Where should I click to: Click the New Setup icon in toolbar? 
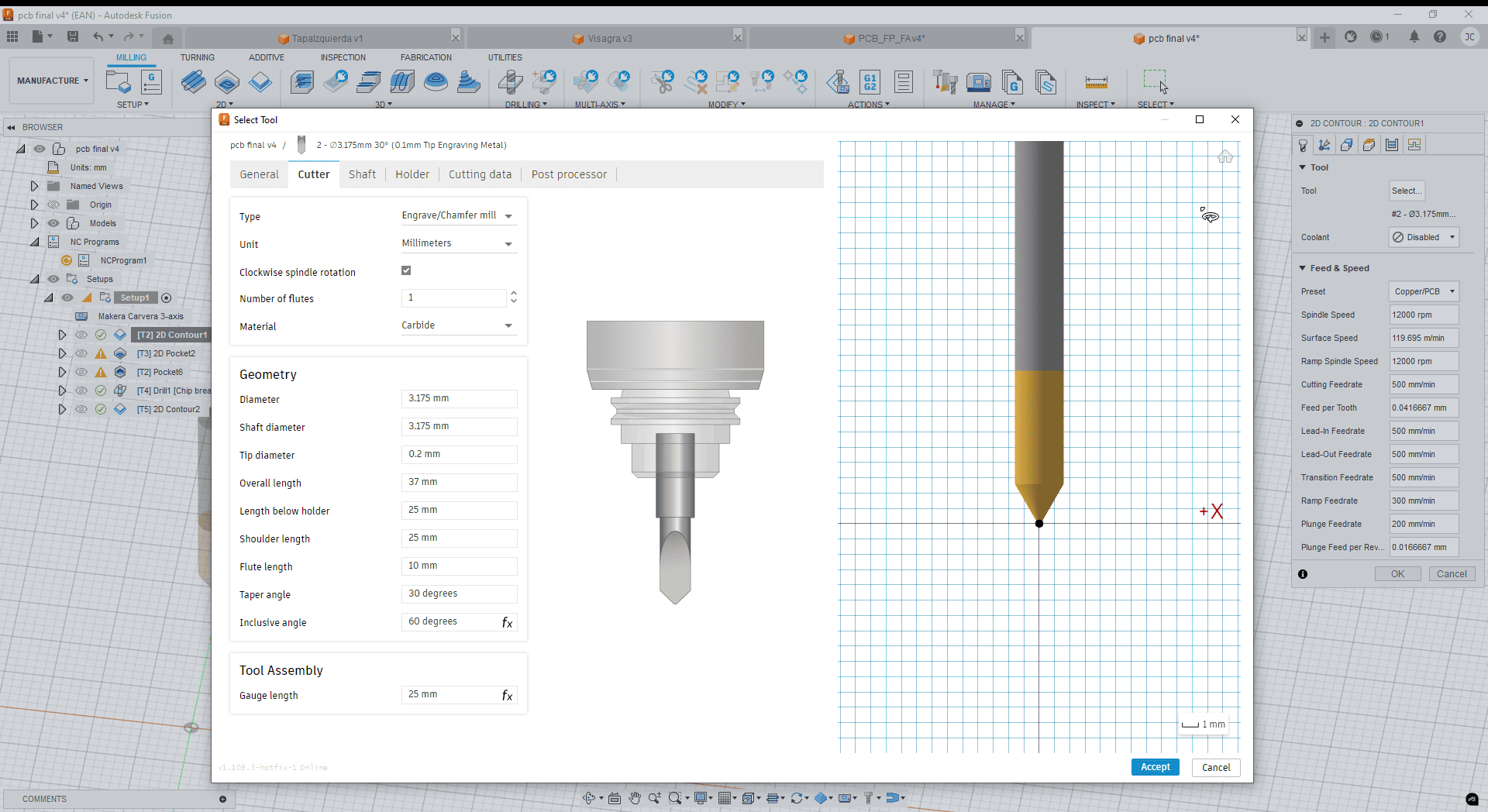pos(118,81)
